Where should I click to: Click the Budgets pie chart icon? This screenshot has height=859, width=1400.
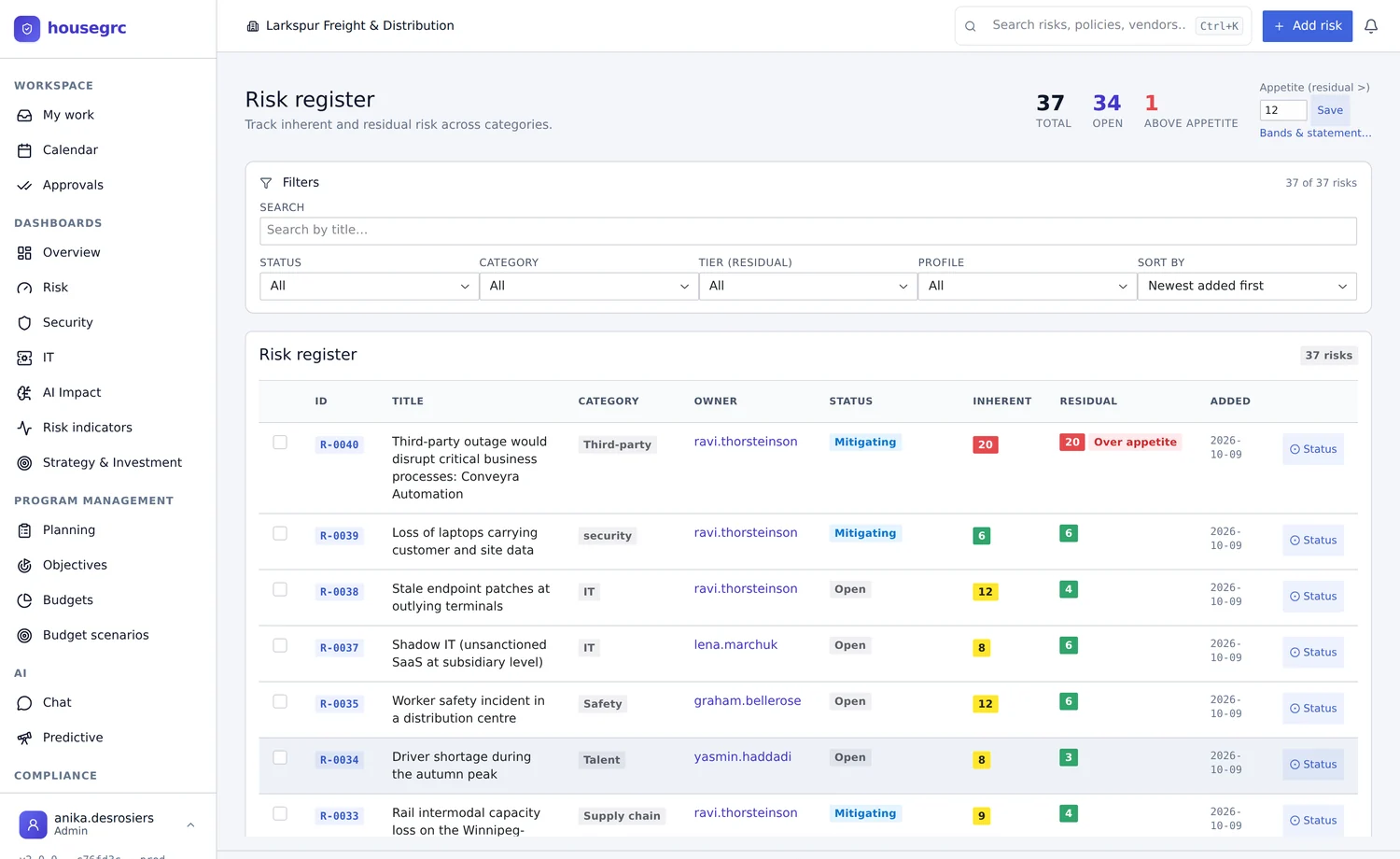coord(24,600)
